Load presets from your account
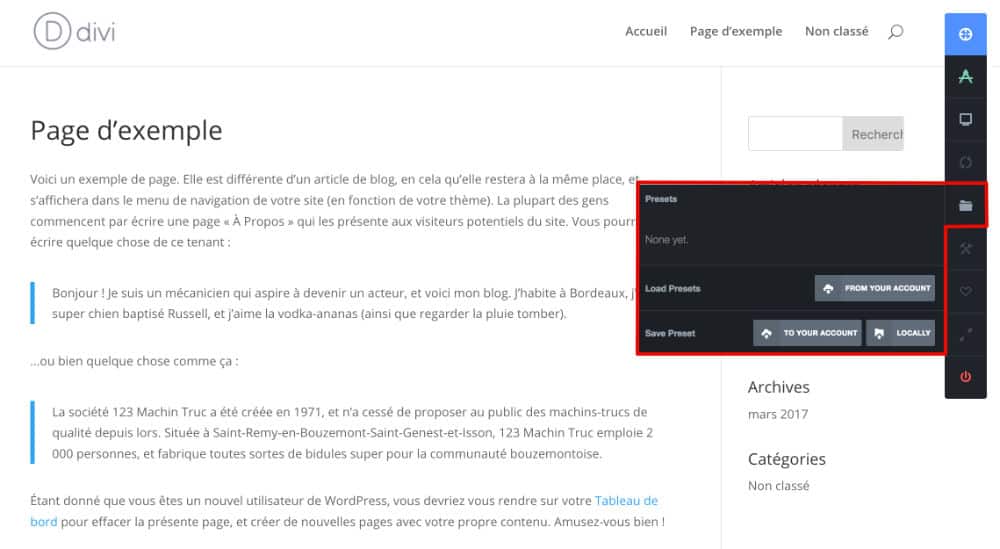The height and width of the screenshot is (549, 1000). click(874, 288)
